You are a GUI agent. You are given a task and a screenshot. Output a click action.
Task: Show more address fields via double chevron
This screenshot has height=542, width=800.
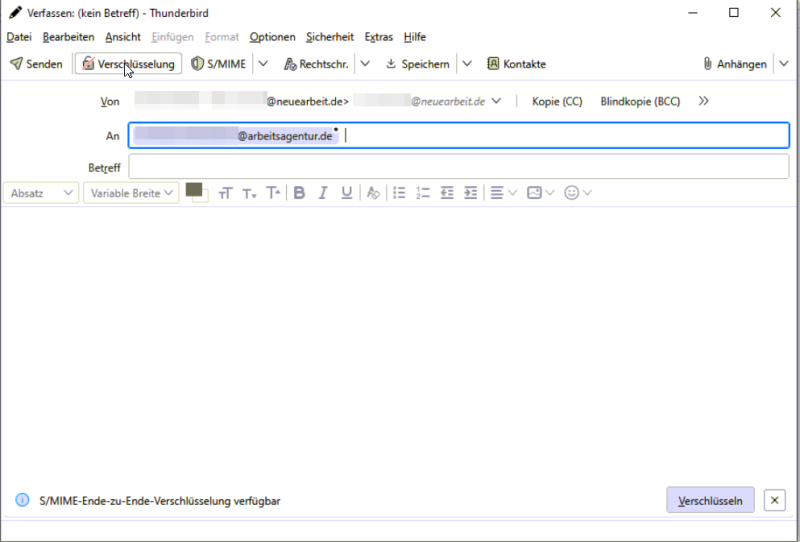(704, 101)
